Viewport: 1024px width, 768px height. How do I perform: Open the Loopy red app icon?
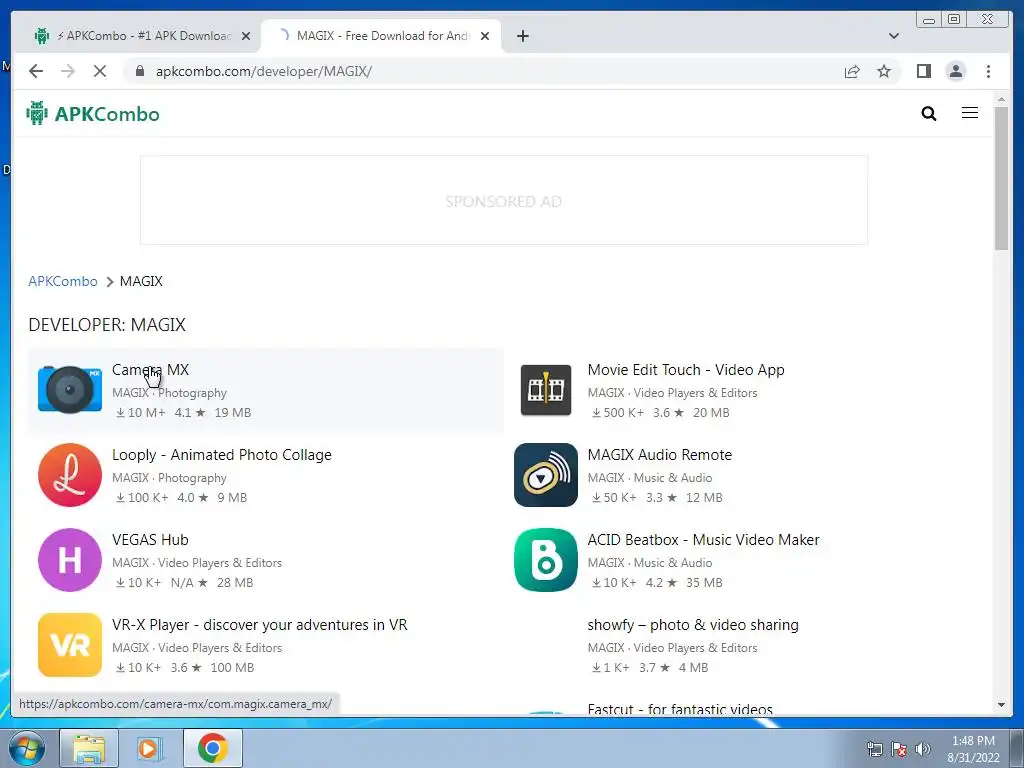[x=70, y=475]
